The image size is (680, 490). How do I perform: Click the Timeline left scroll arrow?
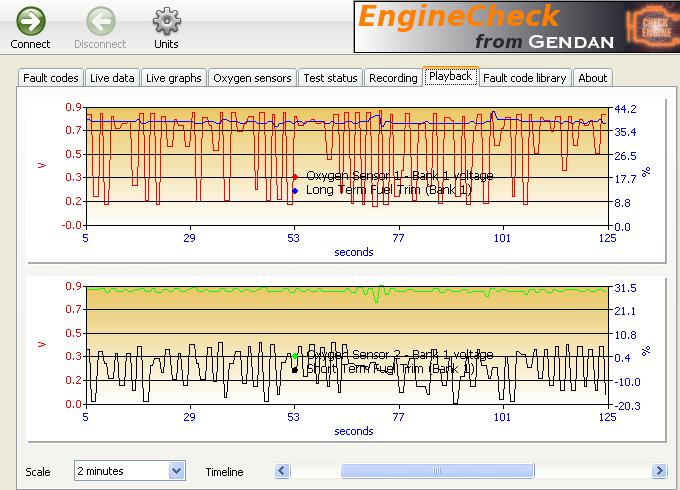(x=284, y=470)
